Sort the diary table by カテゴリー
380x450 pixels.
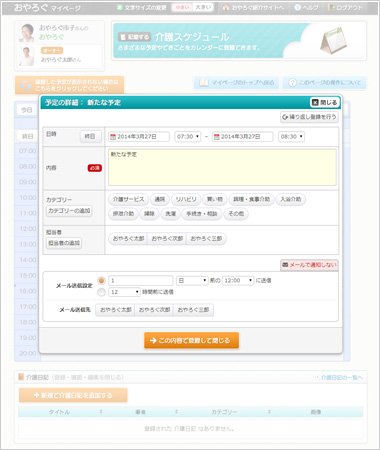(x=224, y=412)
